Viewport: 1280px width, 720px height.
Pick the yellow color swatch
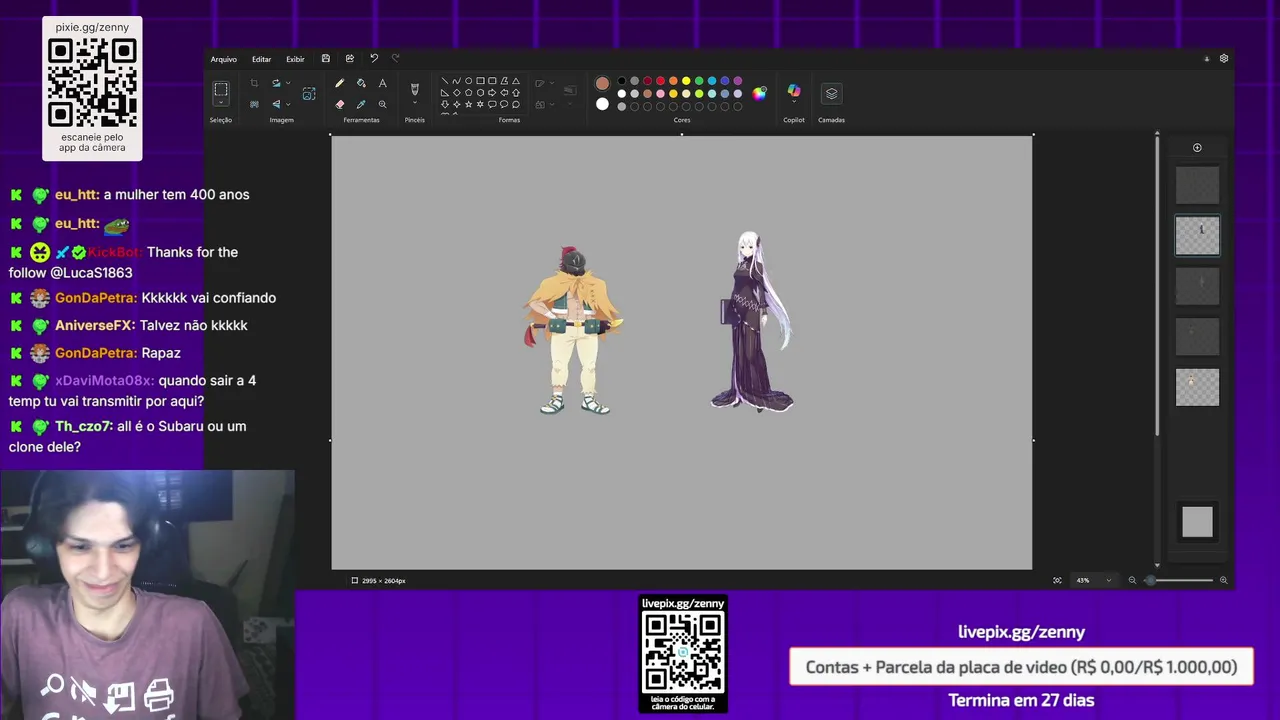[686, 81]
